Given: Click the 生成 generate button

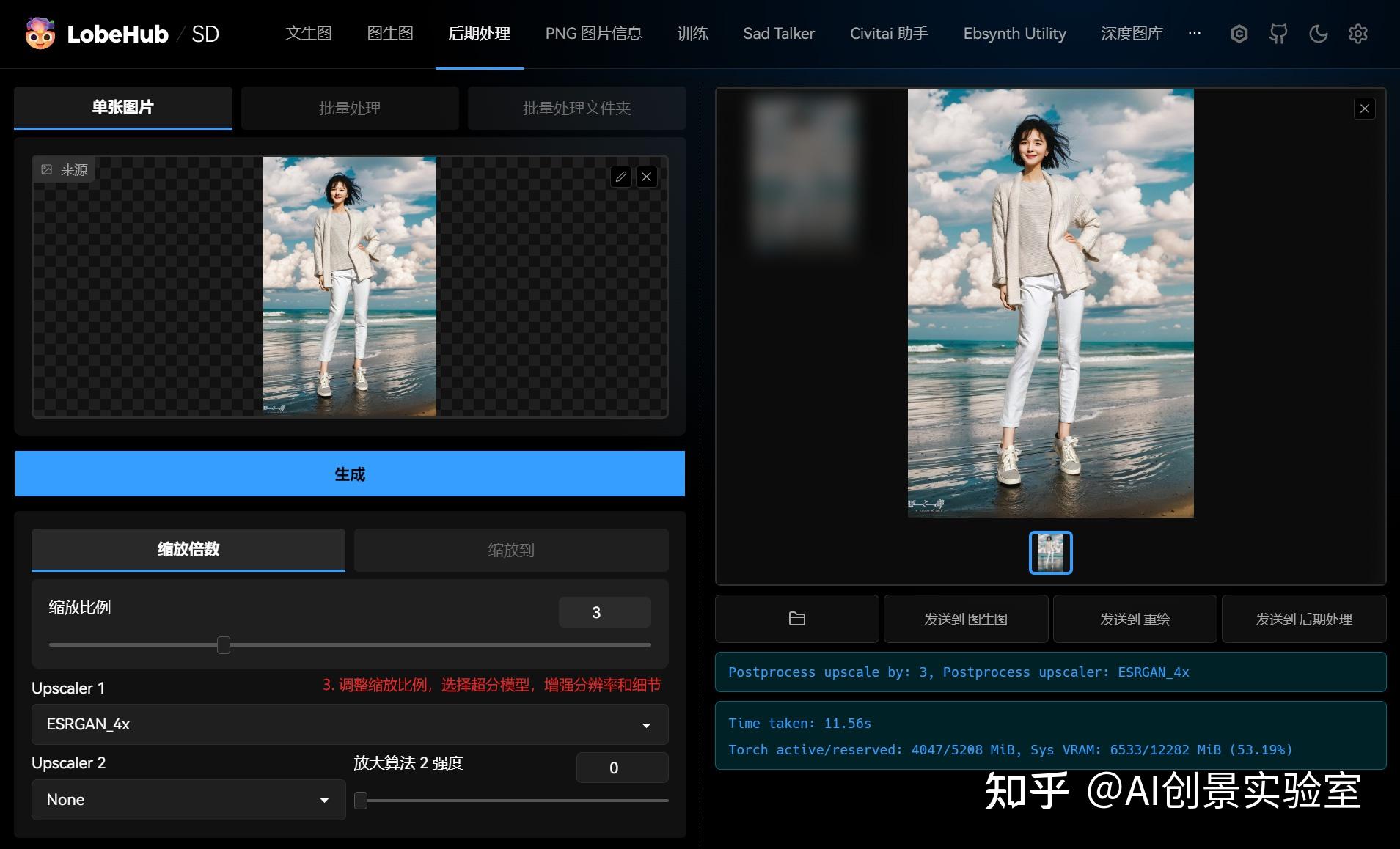Looking at the screenshot, I should pyautogui.click(x=350, y=474).
